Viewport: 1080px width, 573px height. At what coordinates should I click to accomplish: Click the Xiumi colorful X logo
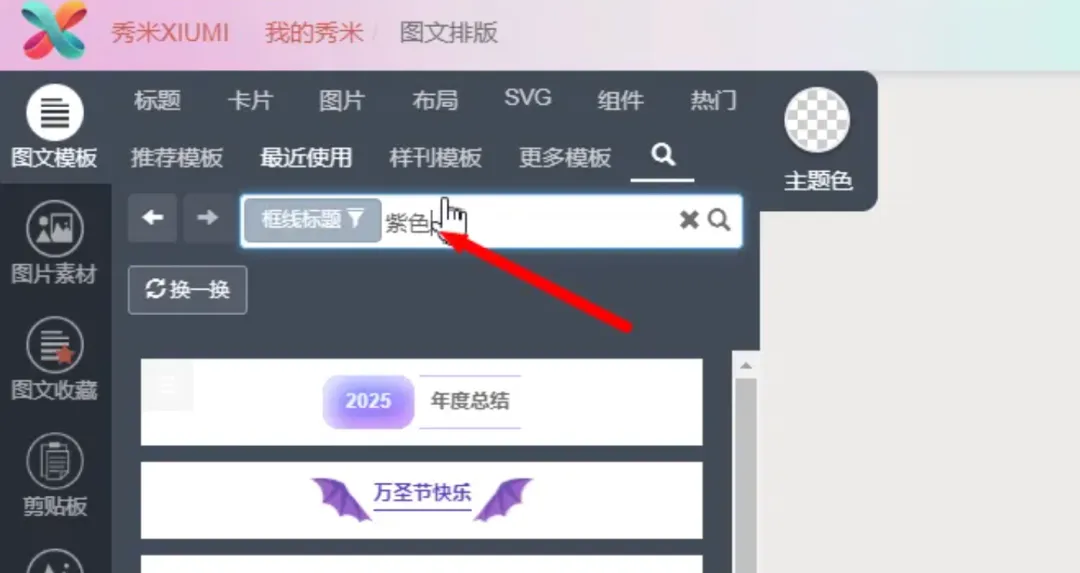pyautogui.click(x=54, y=30)
